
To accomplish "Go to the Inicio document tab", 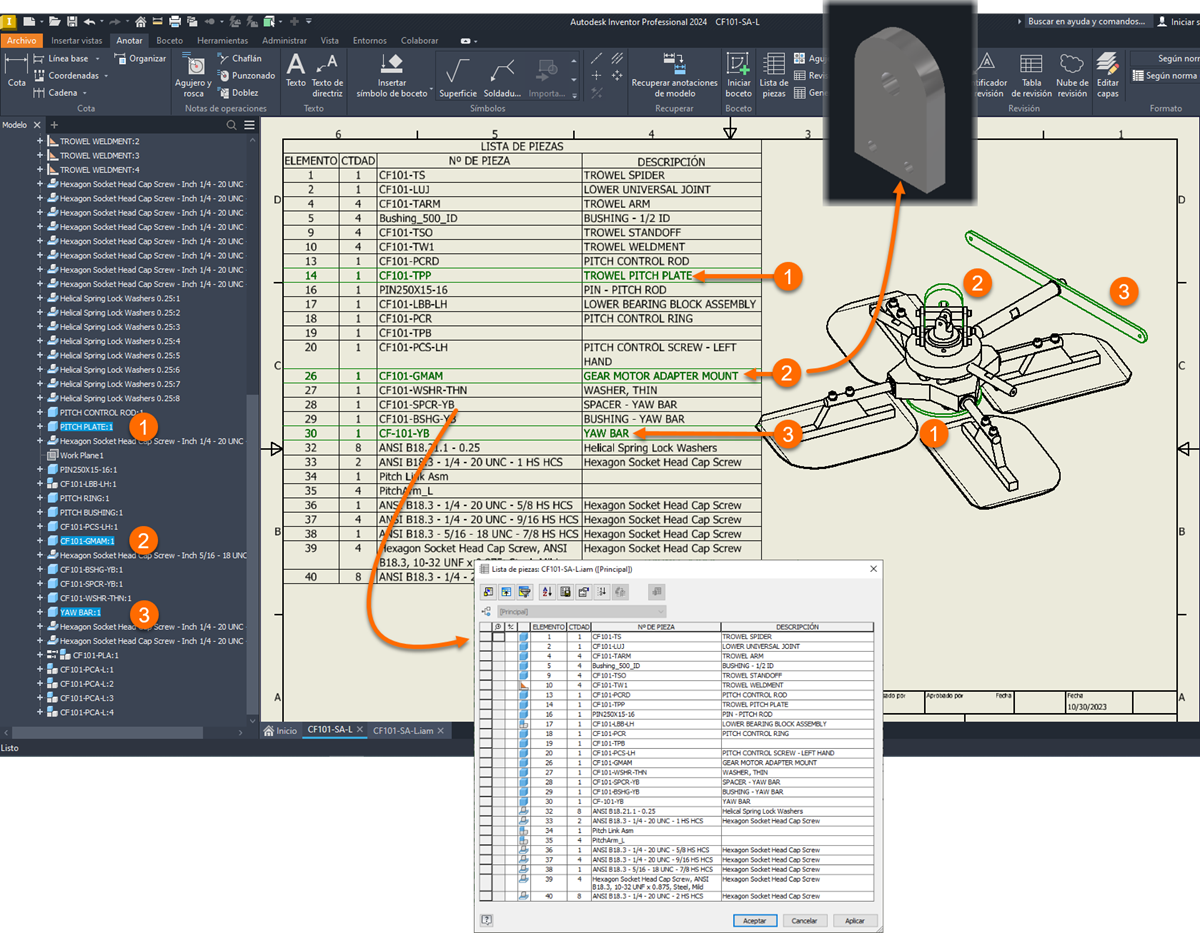I will point(281,730).
